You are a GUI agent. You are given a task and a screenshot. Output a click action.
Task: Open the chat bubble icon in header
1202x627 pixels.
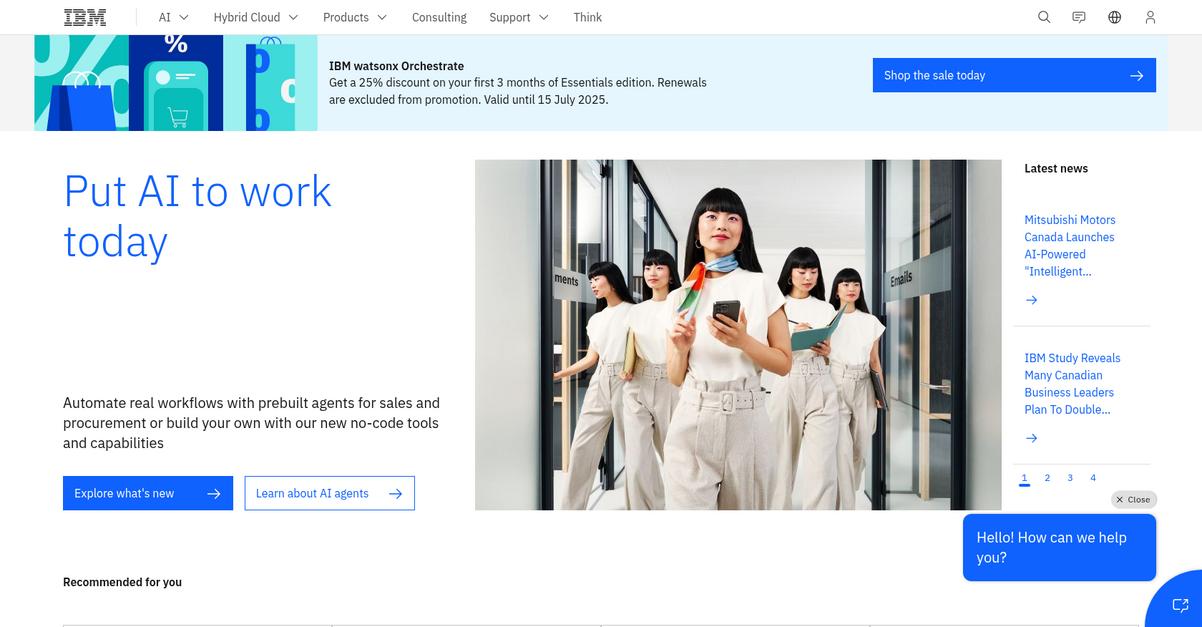pos(1079,17)
